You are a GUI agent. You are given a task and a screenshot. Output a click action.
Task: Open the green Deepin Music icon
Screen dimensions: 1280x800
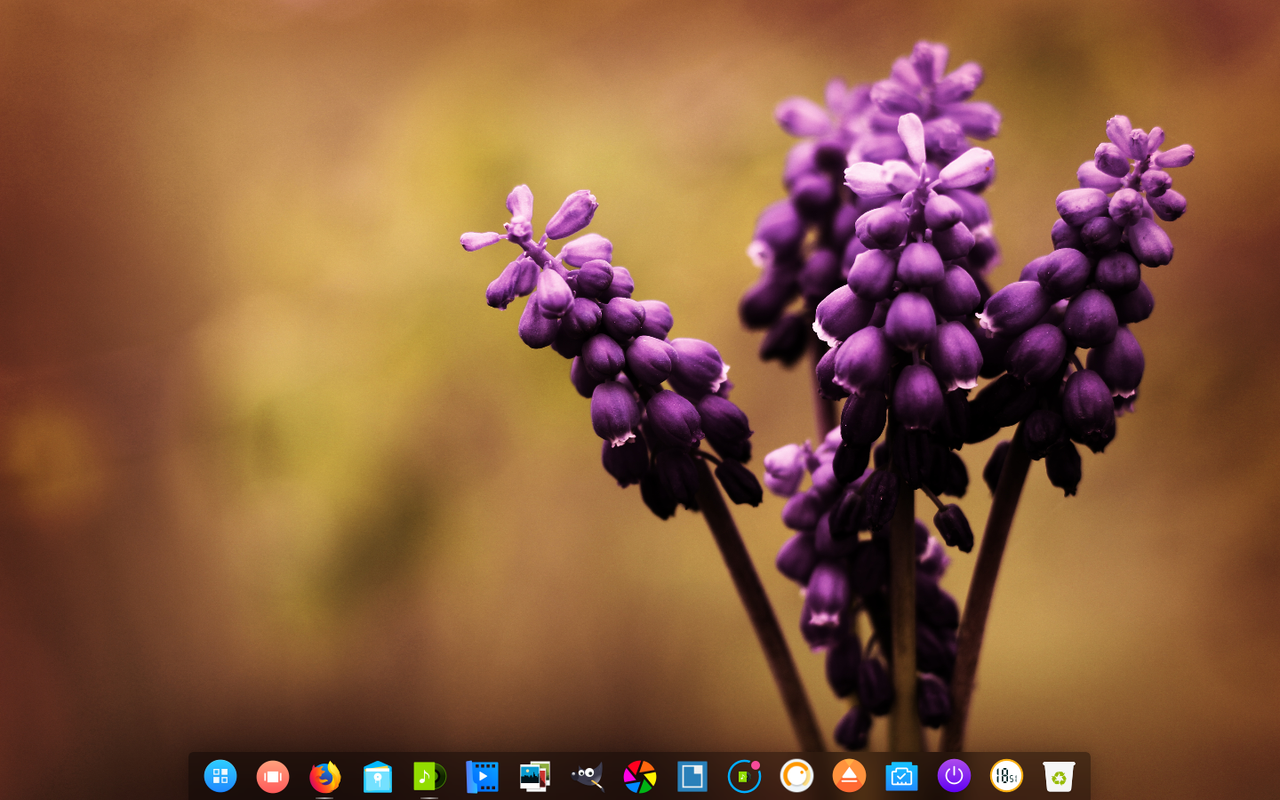tap(430, 776)
